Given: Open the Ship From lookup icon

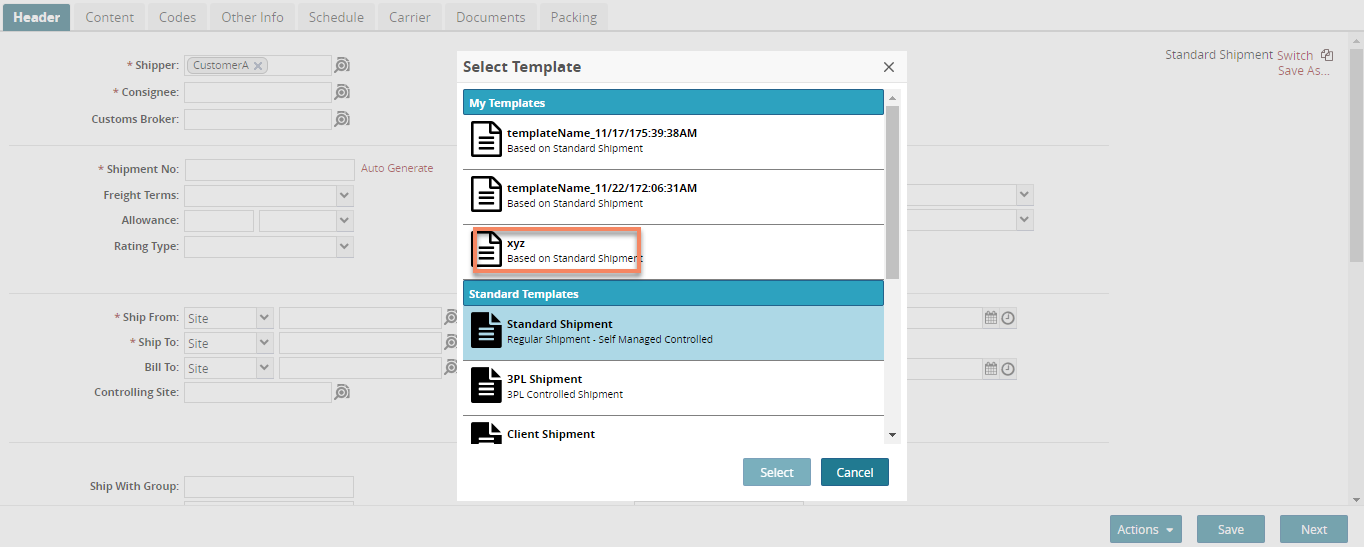Looking at the screenshot, I should [x=450, y=318].
